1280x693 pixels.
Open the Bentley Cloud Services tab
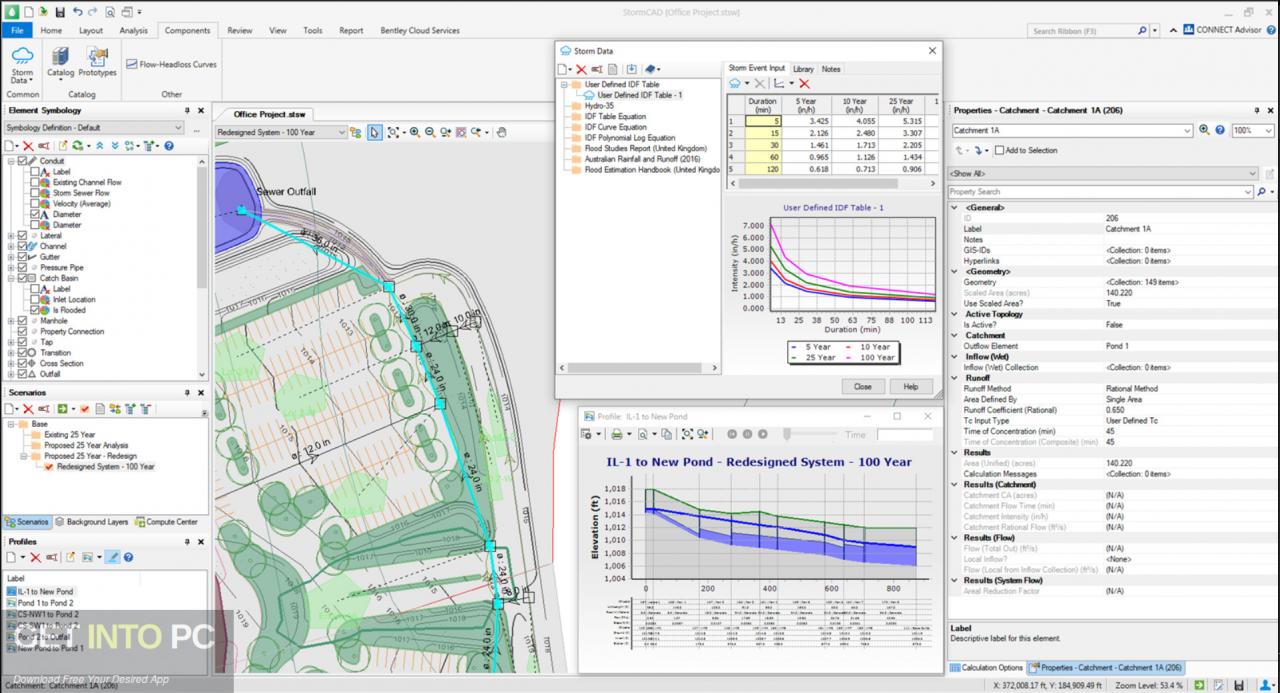coord(420,31)
